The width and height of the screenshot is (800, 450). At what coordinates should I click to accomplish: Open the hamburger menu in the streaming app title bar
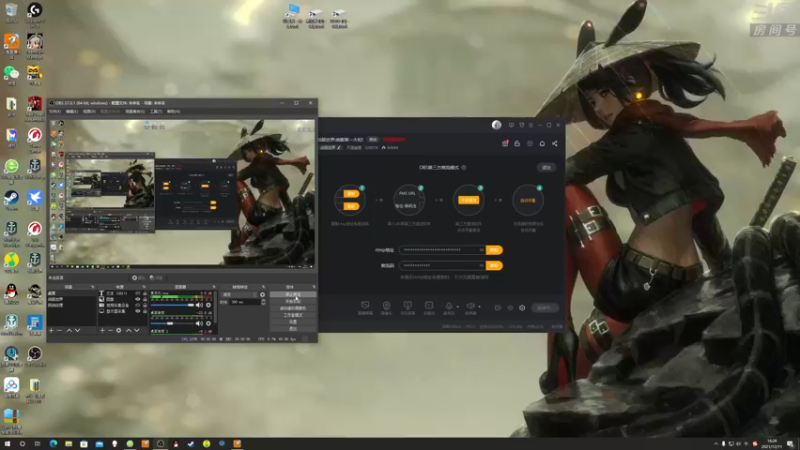(531, 125)
